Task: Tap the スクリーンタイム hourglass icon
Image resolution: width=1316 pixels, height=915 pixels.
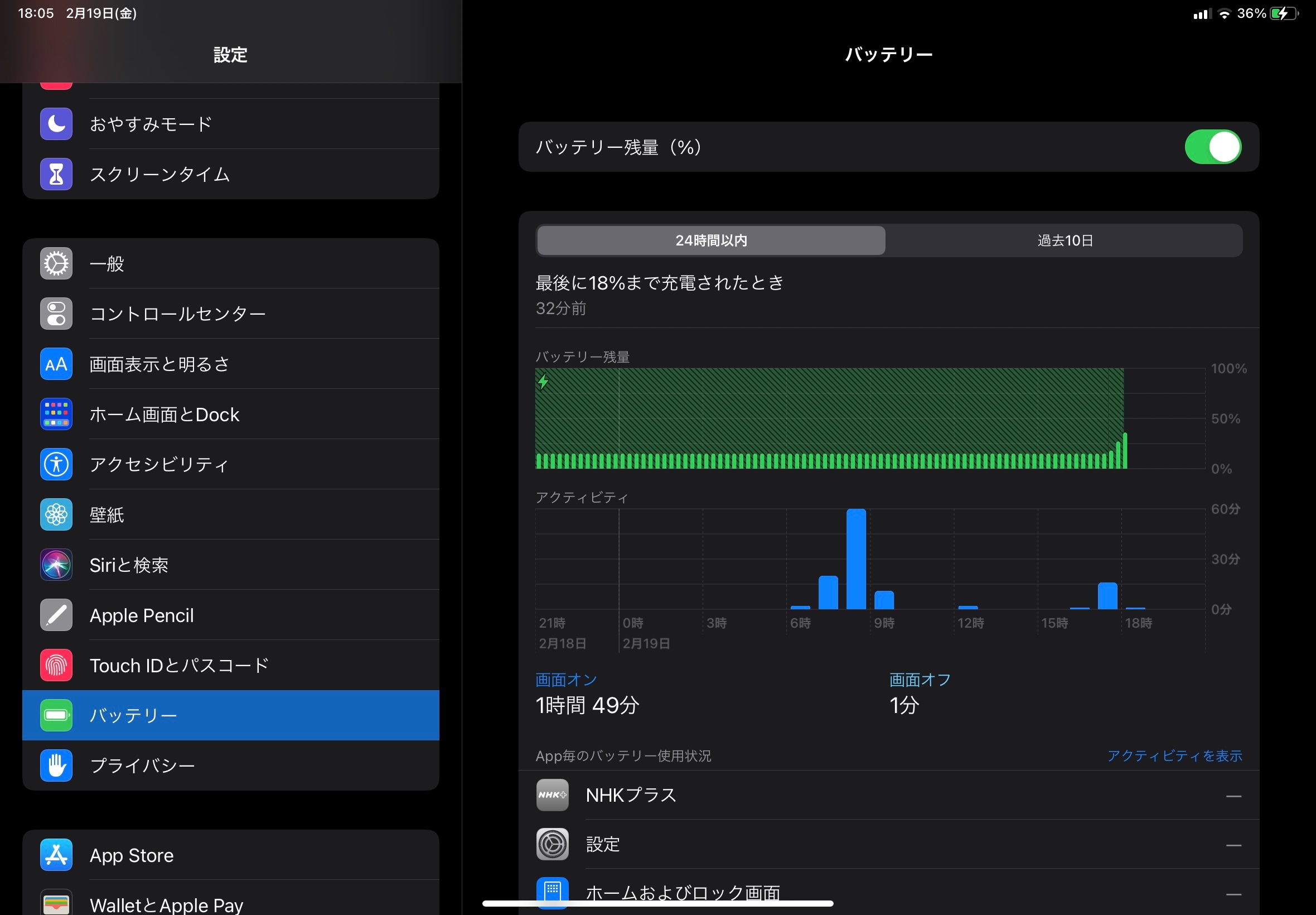Action: [x=56, y=174]
